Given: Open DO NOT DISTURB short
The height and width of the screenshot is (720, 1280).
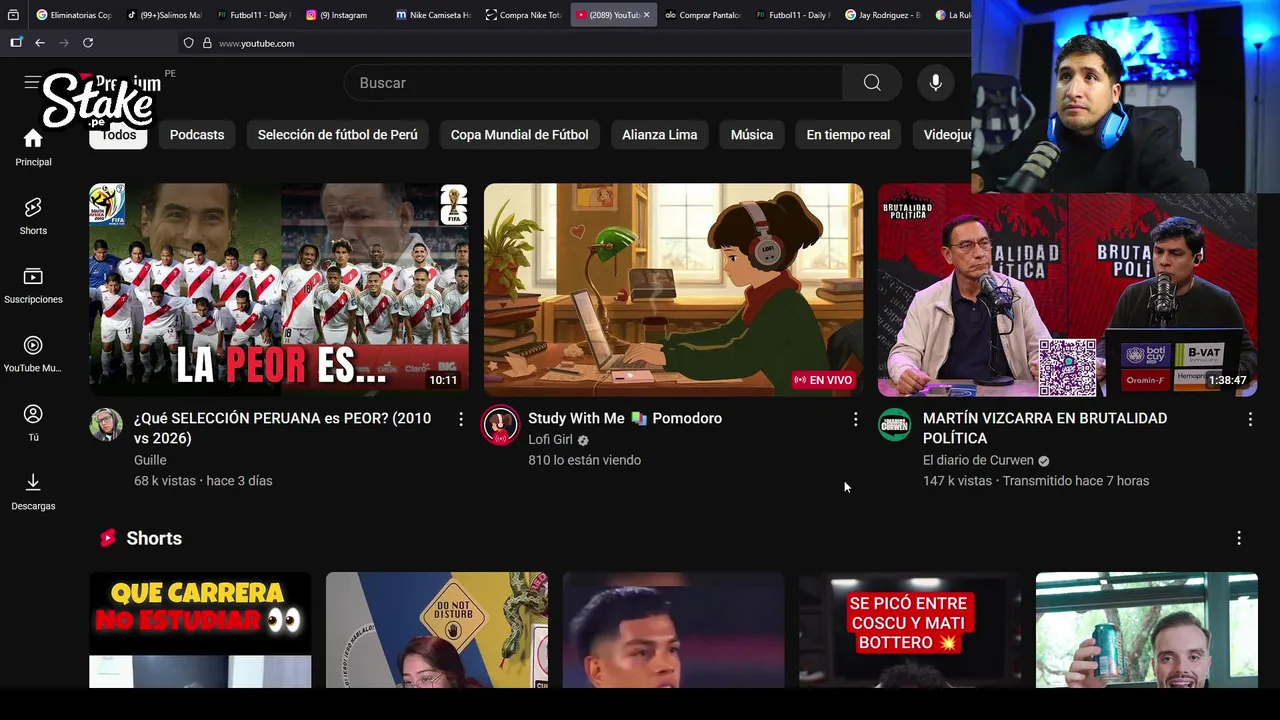Looking at the screenshot, I should tap(437, 630).
